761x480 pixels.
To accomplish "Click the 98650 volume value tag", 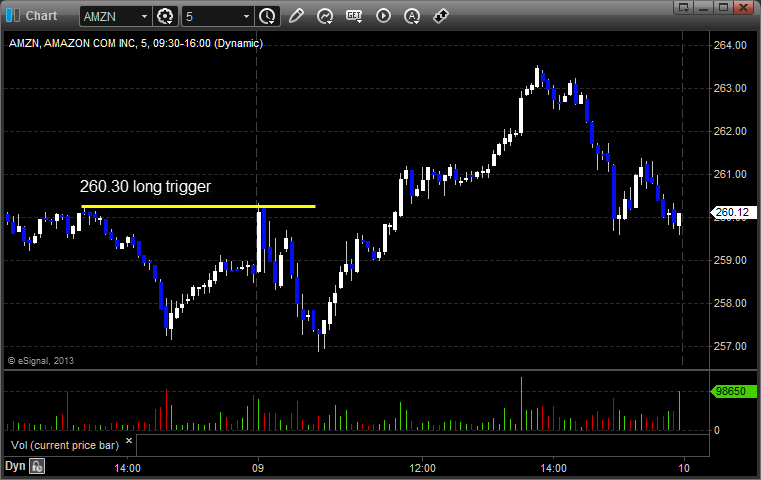I will click(733, 391).
